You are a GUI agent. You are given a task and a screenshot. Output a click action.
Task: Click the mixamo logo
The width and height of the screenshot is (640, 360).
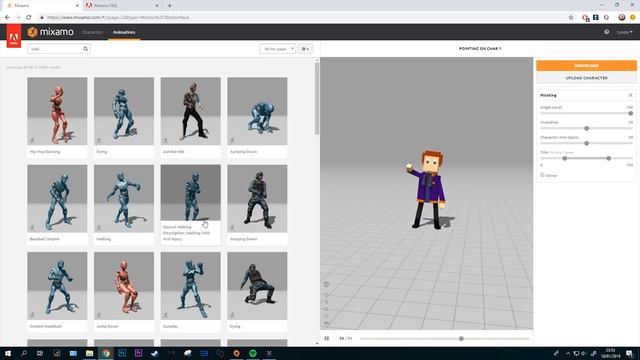51,32
